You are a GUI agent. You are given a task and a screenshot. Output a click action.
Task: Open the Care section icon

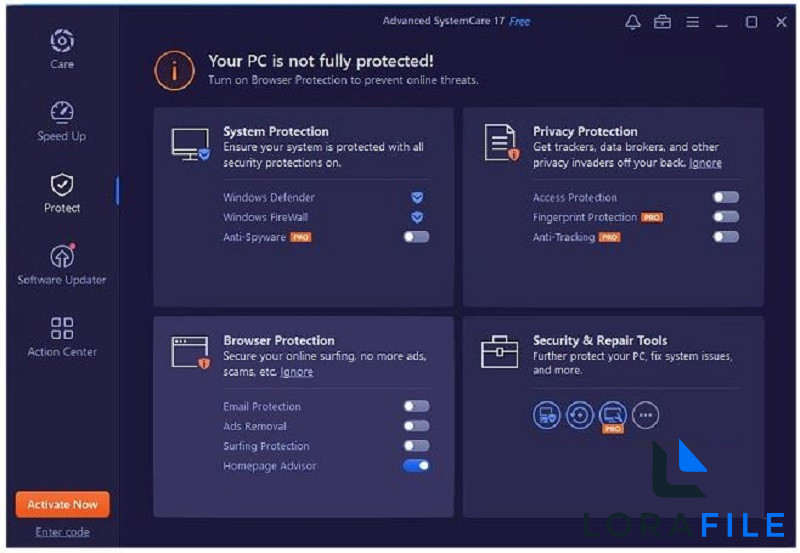pos(62,41)
